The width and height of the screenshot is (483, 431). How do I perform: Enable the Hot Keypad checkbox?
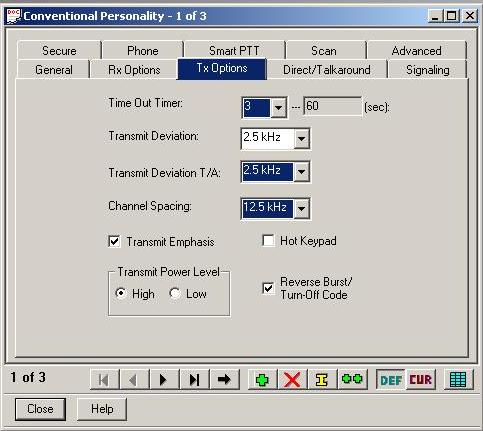[x=268, y=240]
